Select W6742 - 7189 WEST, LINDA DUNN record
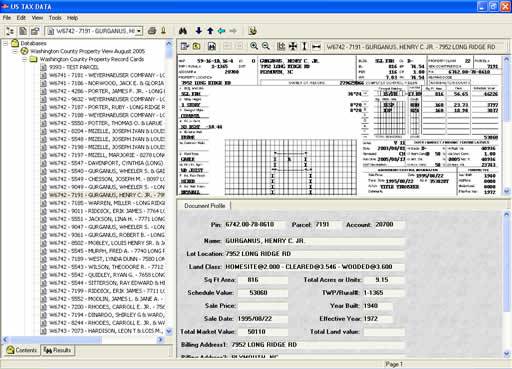 (x=107, y=259)
